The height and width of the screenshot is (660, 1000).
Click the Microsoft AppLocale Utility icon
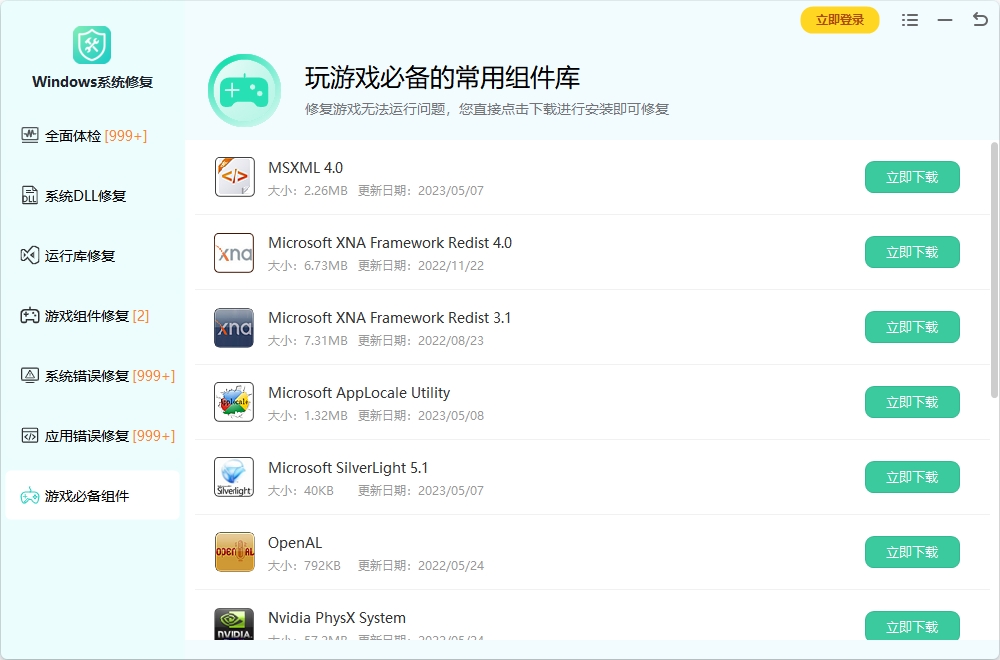(x=234, y=402)
